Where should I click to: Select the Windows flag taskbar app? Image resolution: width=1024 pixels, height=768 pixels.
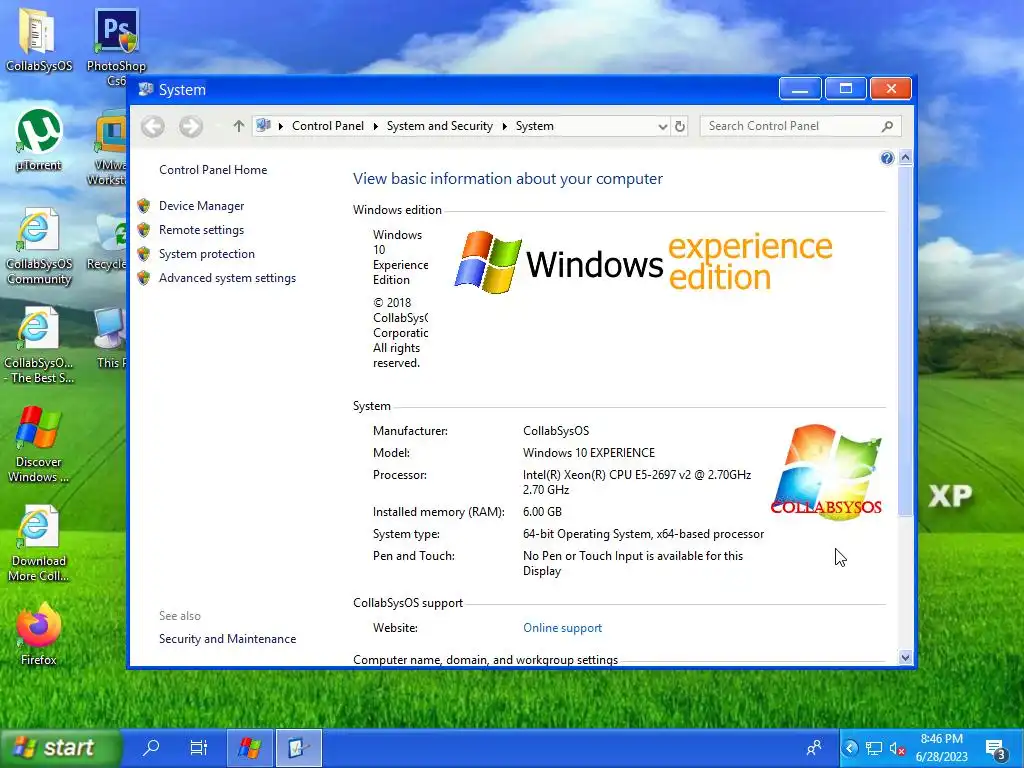pos(249,748)
